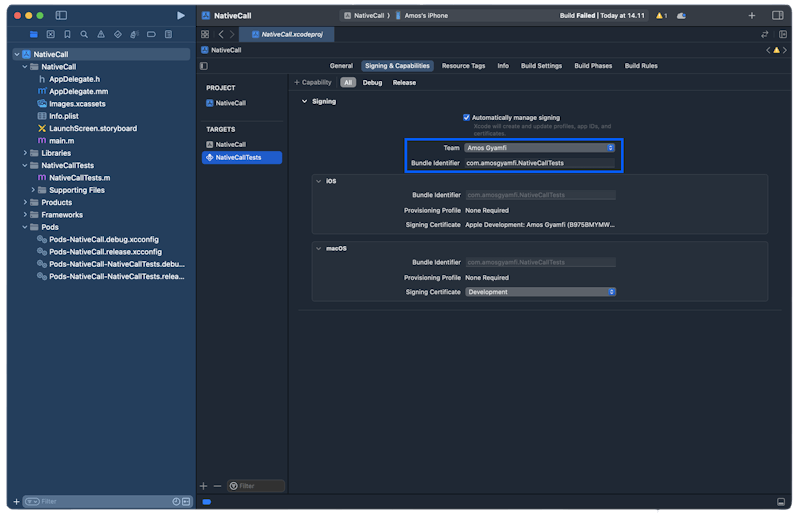The width and height of the screenshot is (800, 516).
Task: Open the Breakpoint navigator
Action: (x=151, y=34)
